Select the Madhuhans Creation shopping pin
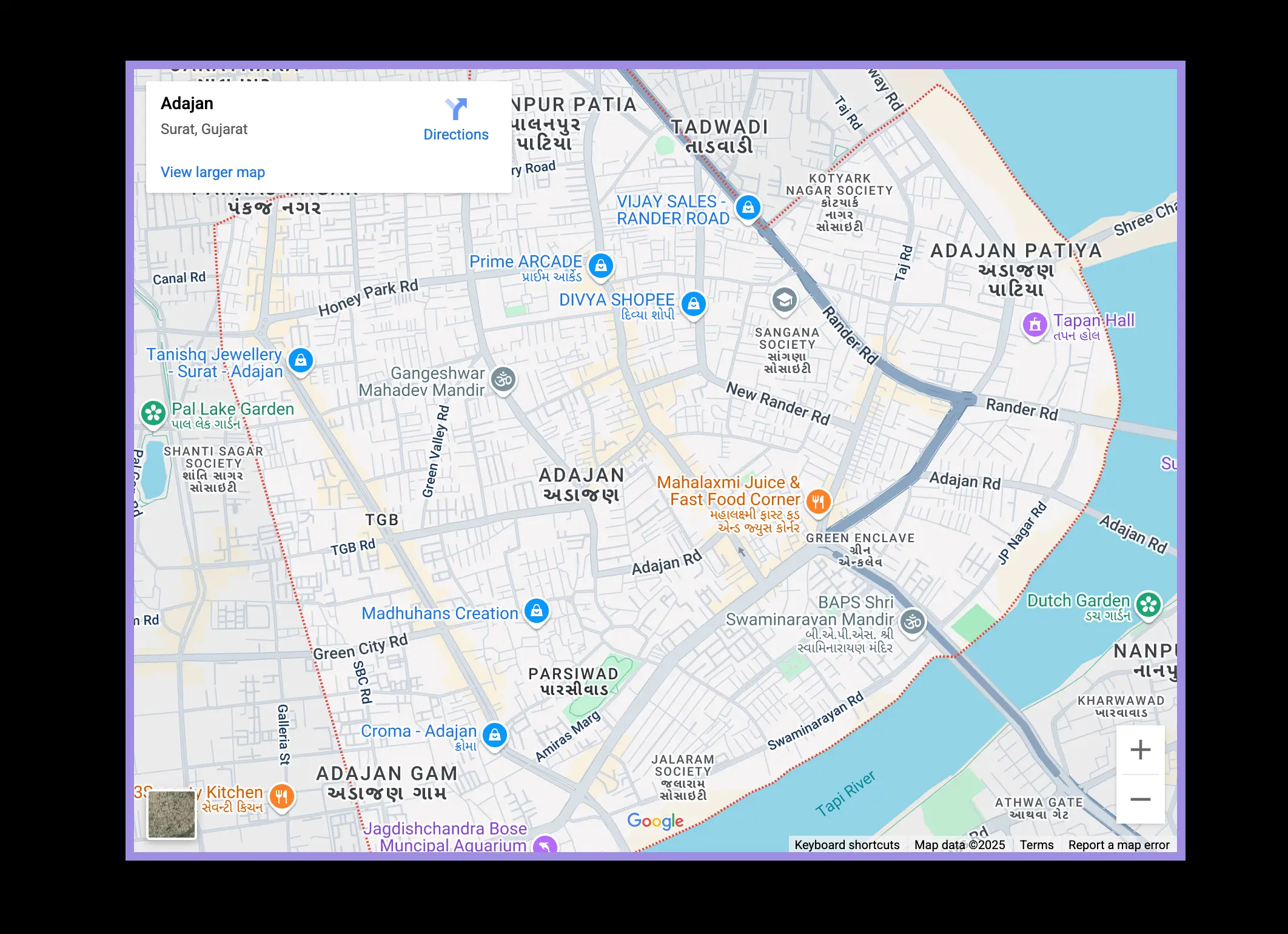The image size is (1288, 934). [x=537, y=611]
